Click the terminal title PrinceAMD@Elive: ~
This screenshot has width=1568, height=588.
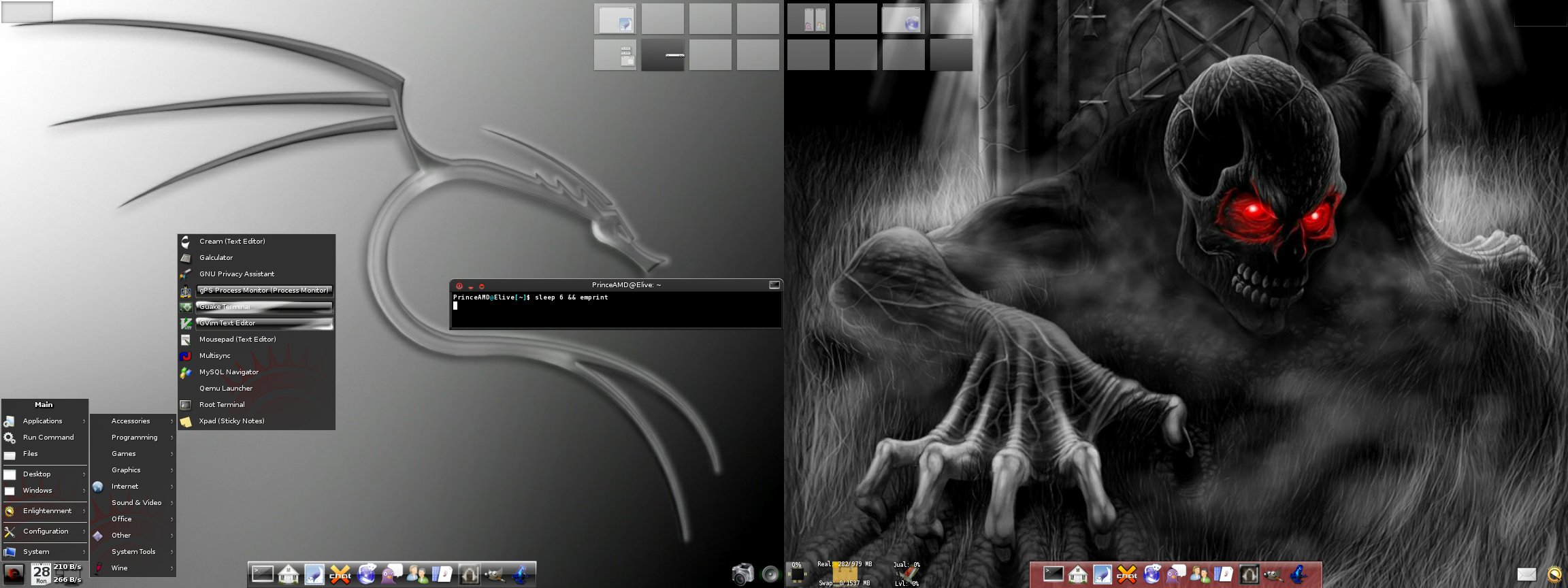pos(626,285)
